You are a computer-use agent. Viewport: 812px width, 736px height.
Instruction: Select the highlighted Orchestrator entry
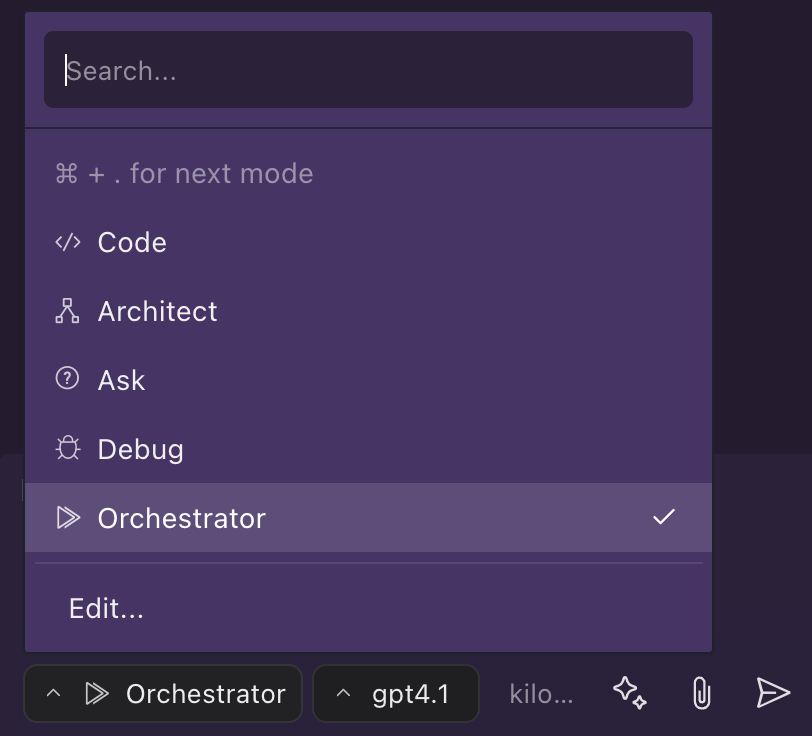coord(368,517)
